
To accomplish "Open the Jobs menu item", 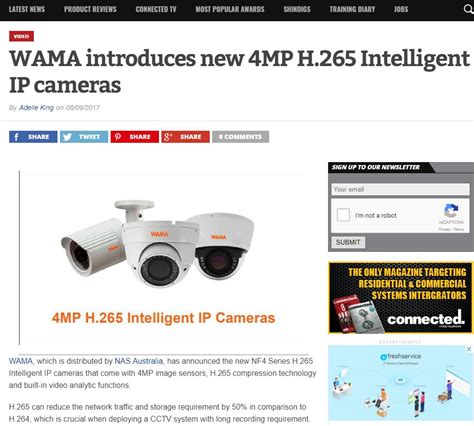I will pos(401,9).
